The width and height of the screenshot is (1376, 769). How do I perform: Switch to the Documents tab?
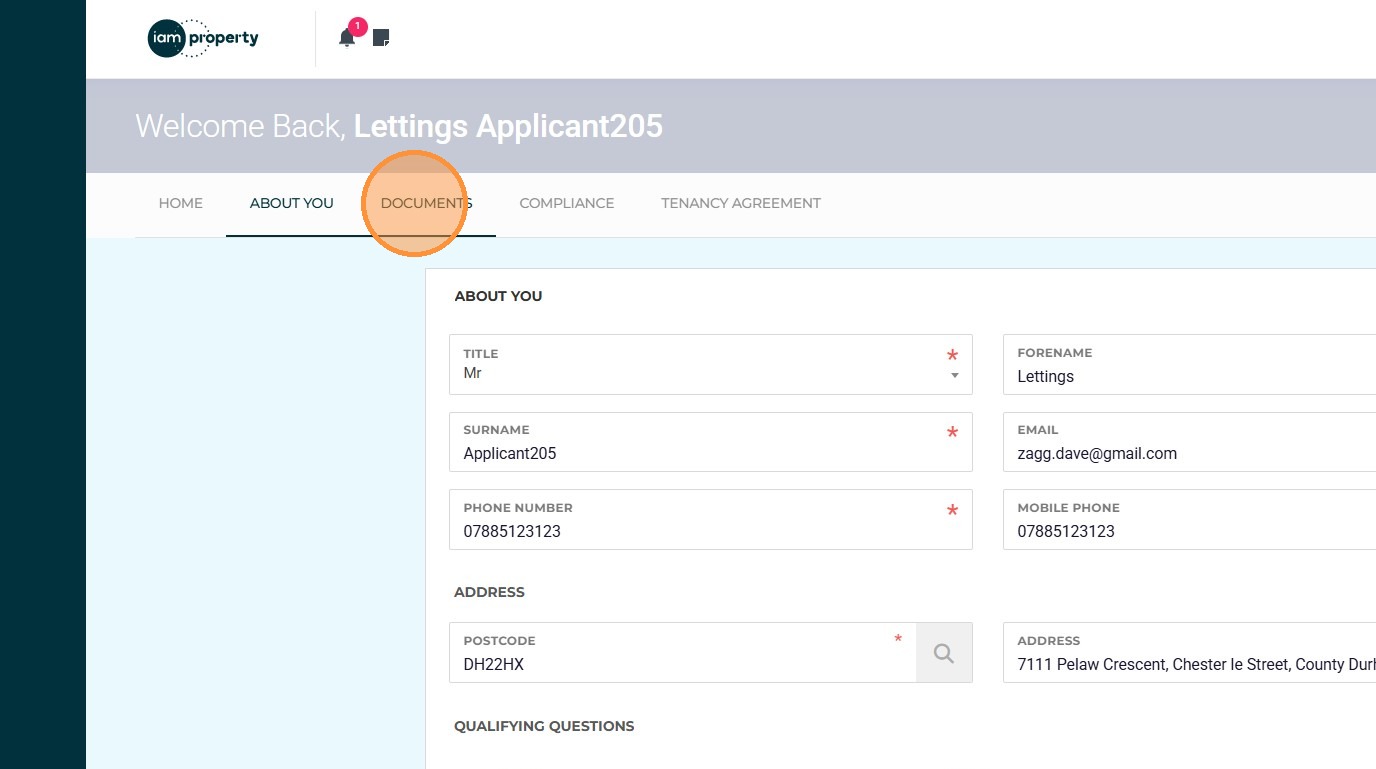click(426, 203)
